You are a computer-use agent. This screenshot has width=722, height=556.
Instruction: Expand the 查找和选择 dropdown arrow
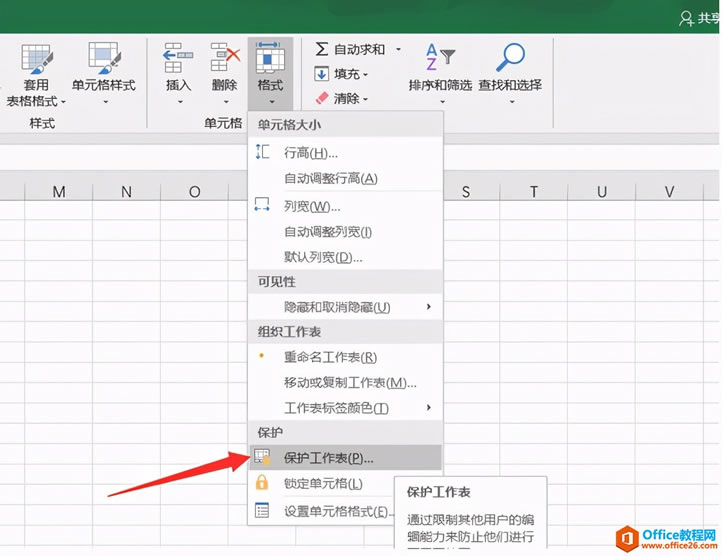(x=512, y=102)
